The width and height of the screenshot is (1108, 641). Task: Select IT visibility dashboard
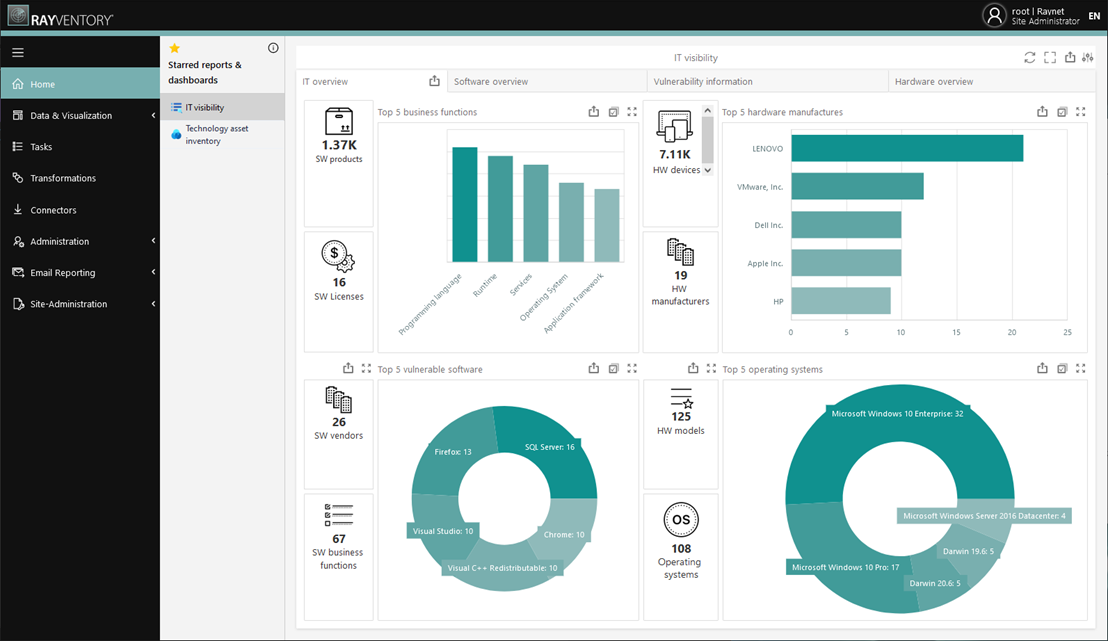coord(223,107)
